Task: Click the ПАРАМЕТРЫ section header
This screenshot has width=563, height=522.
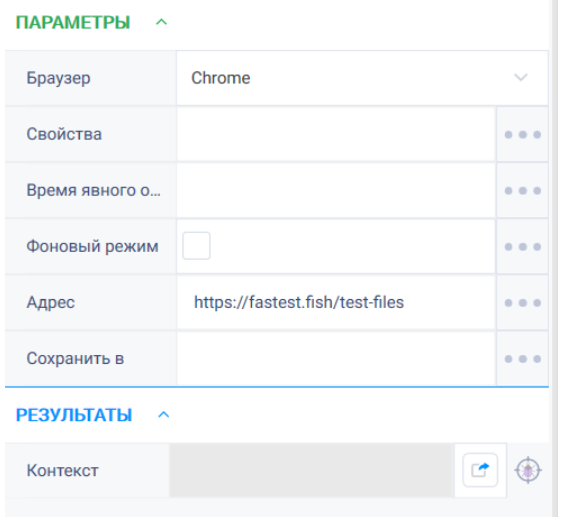Action: click(73, 23)
